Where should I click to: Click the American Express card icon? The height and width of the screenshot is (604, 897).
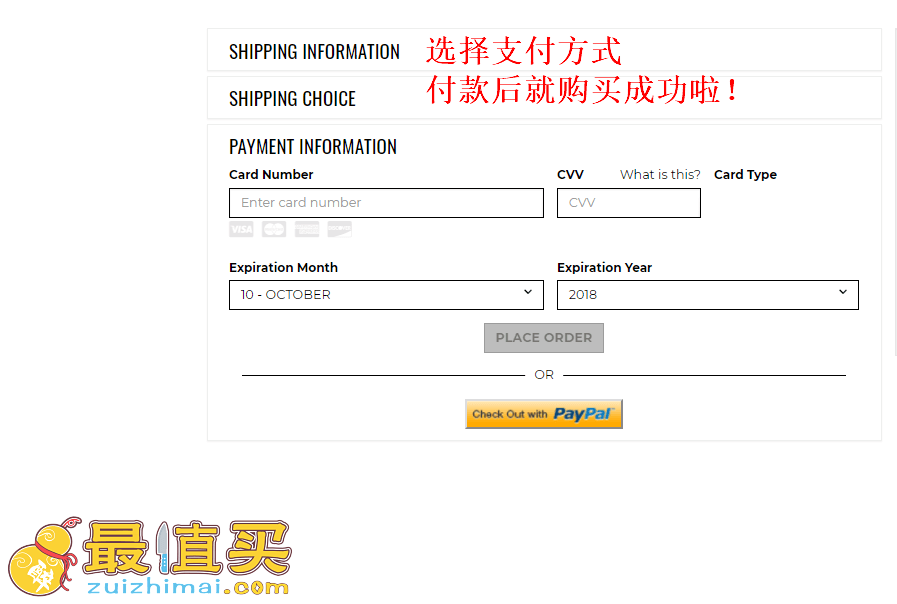[x=307, y=229]
